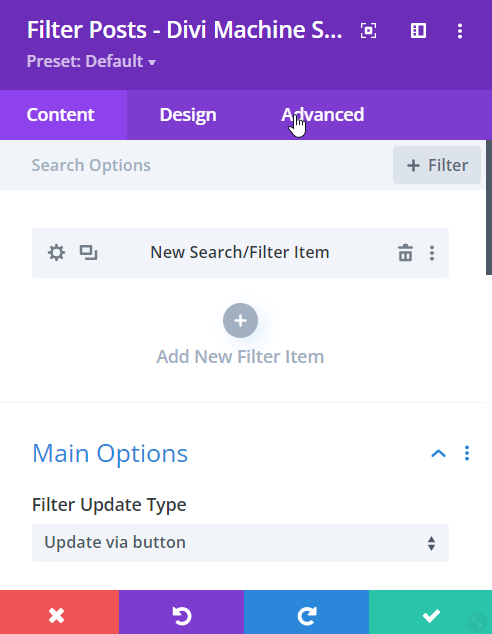Open the Filter Update Type dropdown
492x634 pixels.
pos(240,543)
